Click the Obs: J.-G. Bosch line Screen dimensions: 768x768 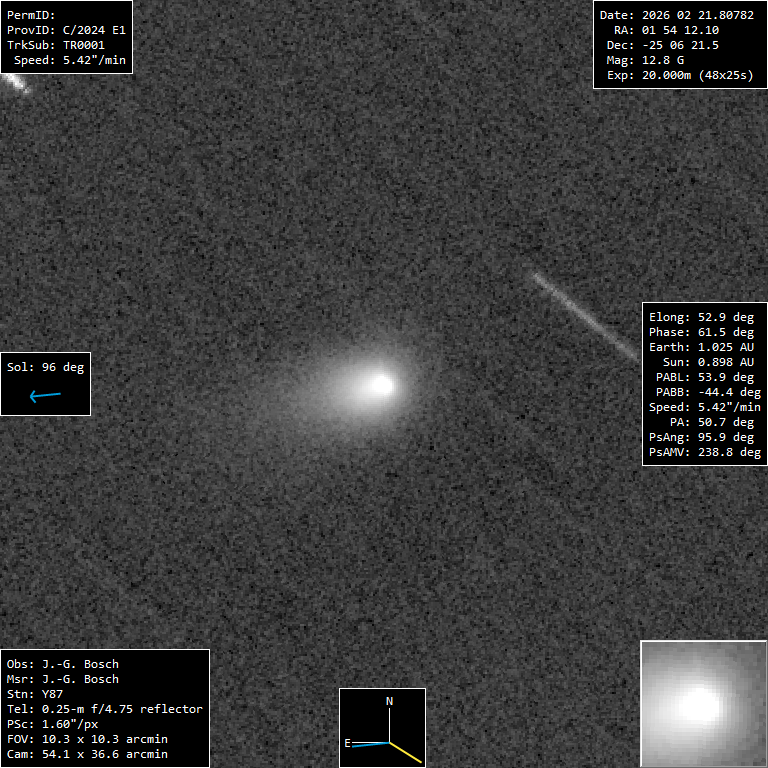(x=62, y=664)
